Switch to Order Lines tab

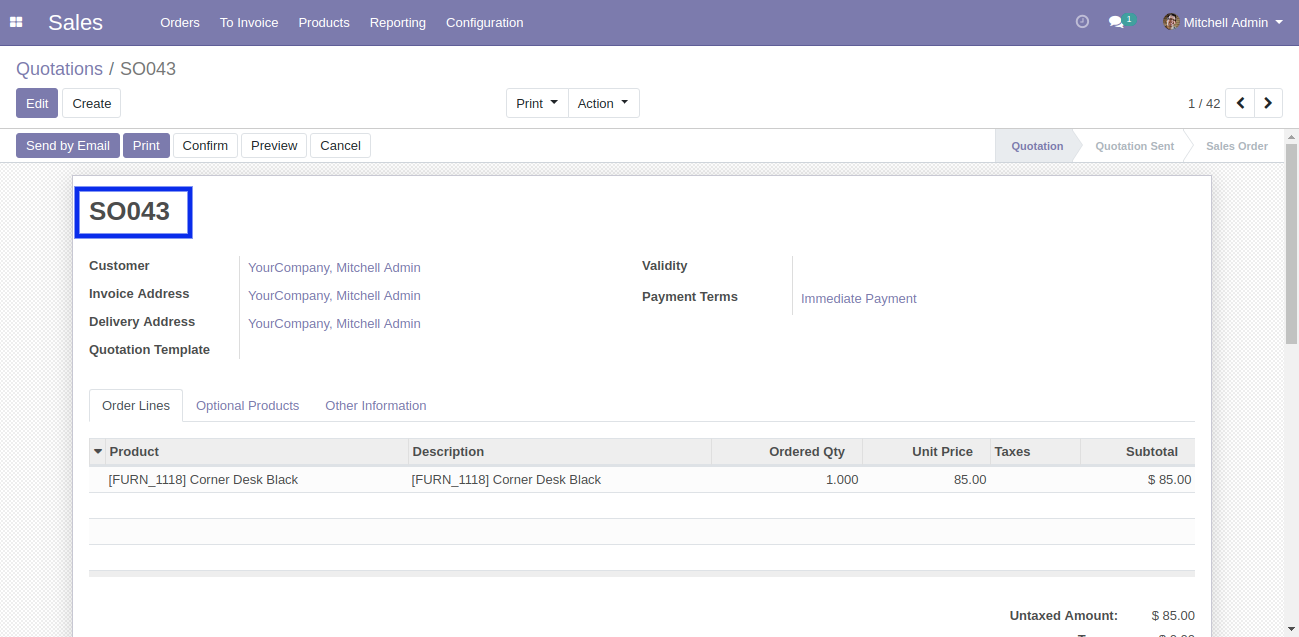(x=136, y=406)
